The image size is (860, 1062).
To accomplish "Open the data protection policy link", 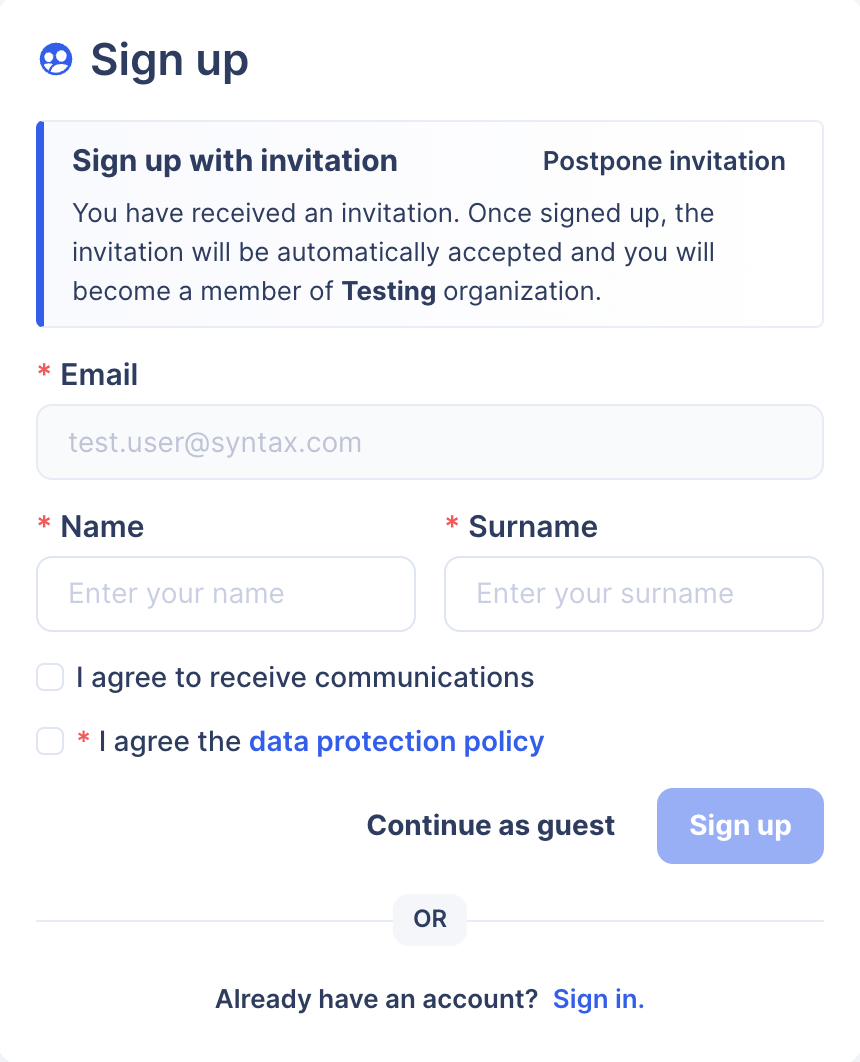I will pos(396,742).
